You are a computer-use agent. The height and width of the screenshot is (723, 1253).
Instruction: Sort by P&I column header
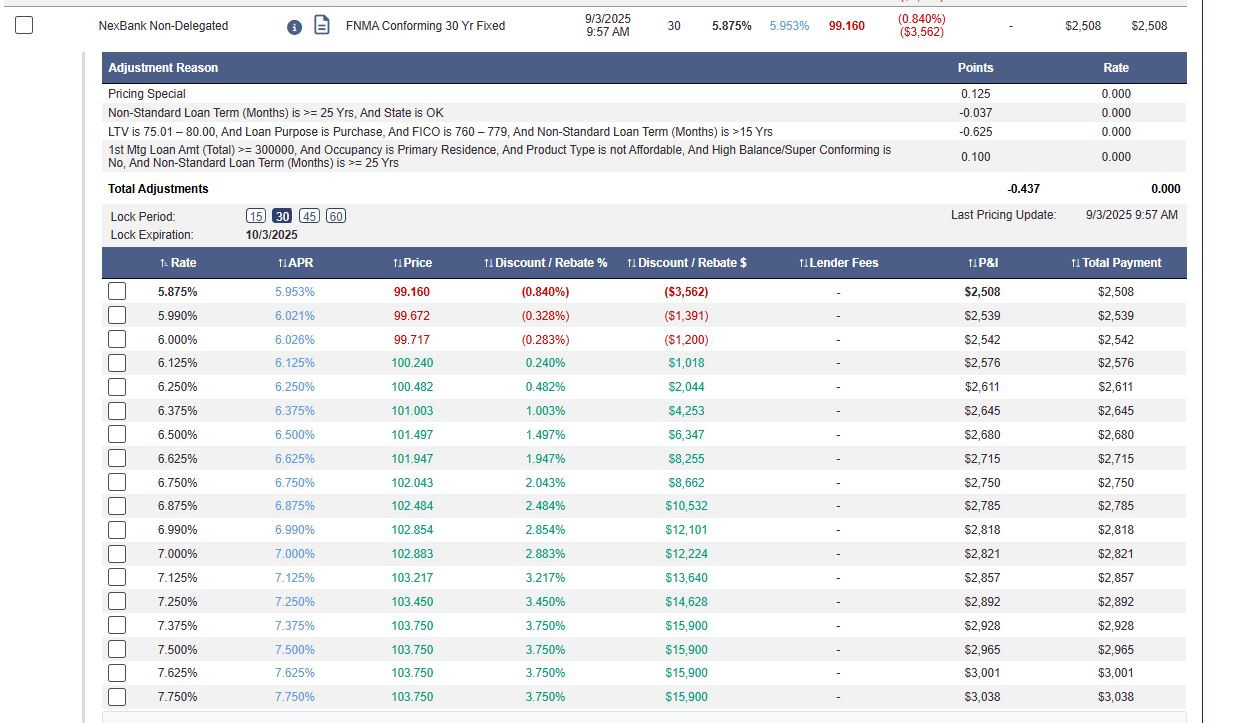tap(983, 263)
